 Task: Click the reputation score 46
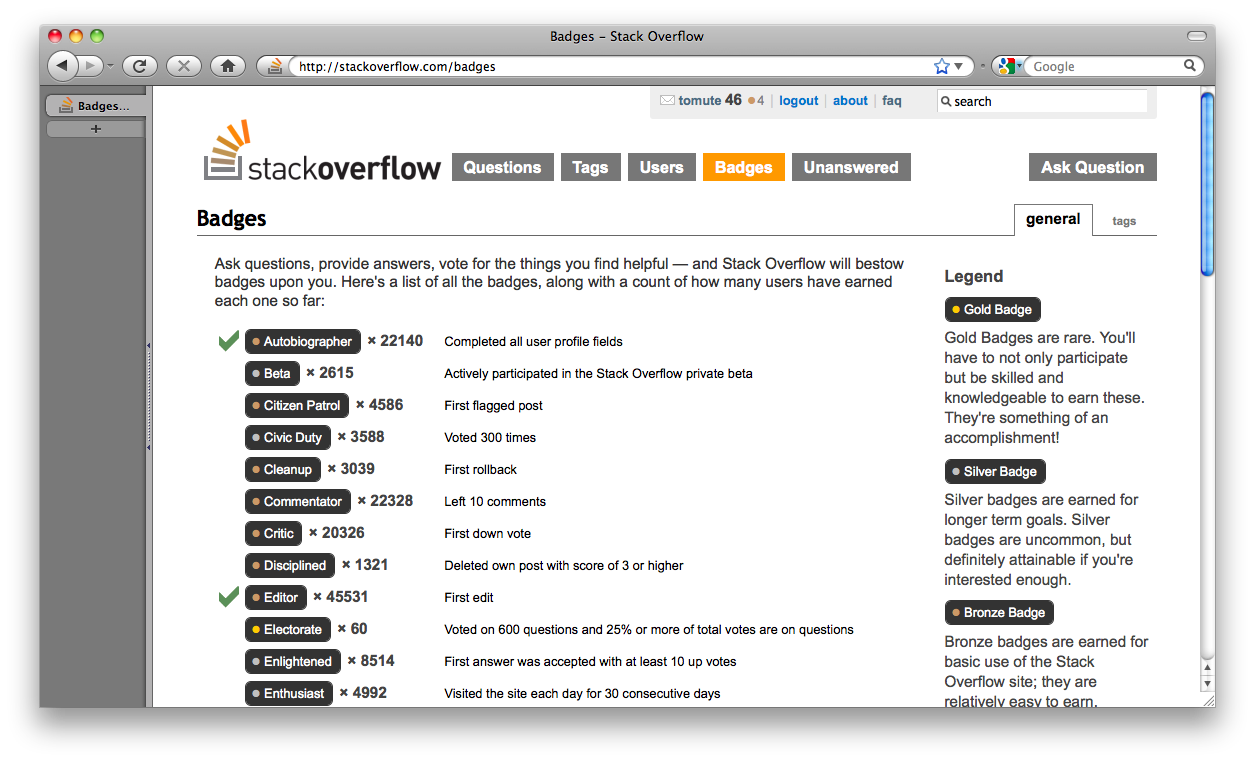[734, 100]
